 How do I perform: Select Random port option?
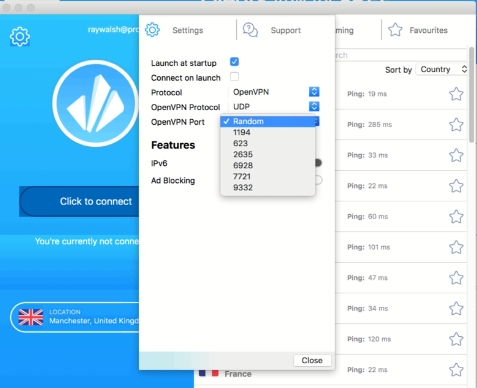coord(268,121)
